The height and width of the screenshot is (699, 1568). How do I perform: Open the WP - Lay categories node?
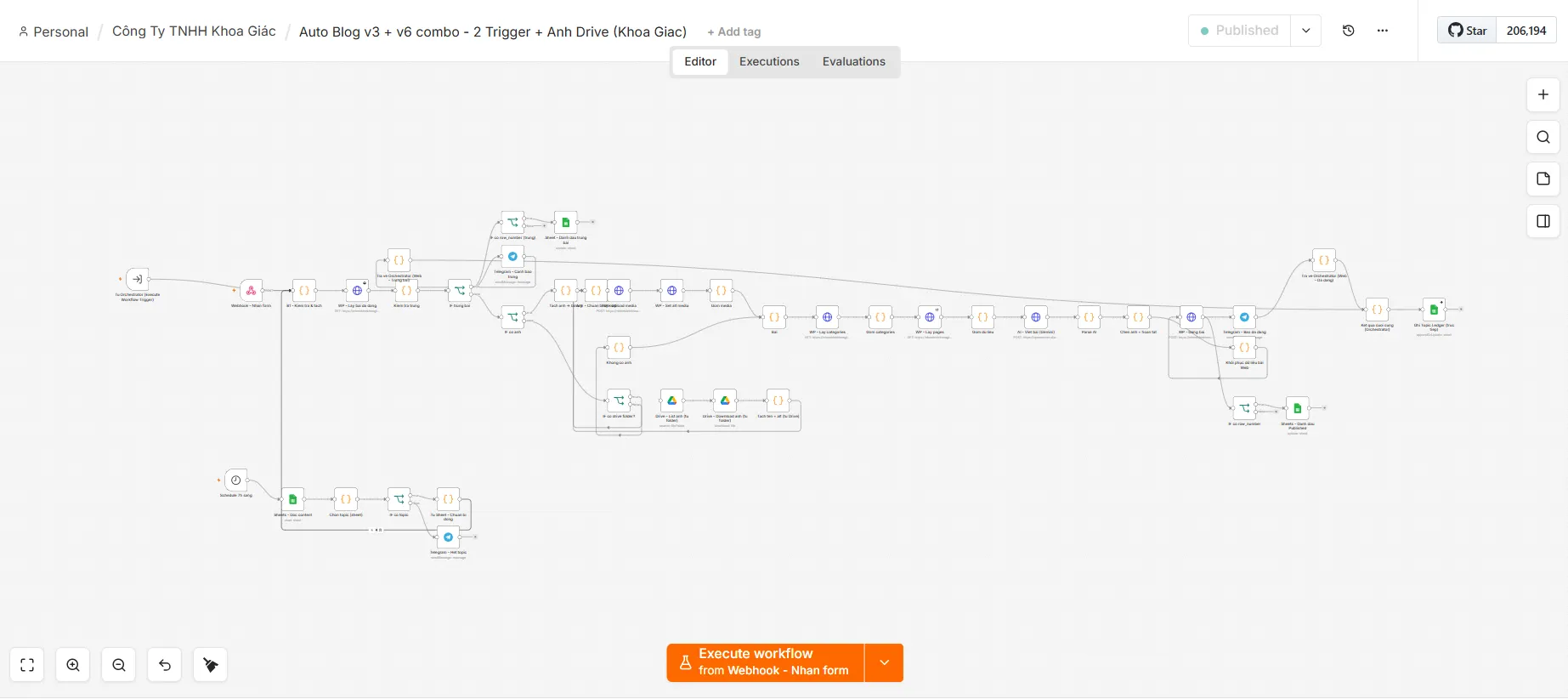[827, 317]
